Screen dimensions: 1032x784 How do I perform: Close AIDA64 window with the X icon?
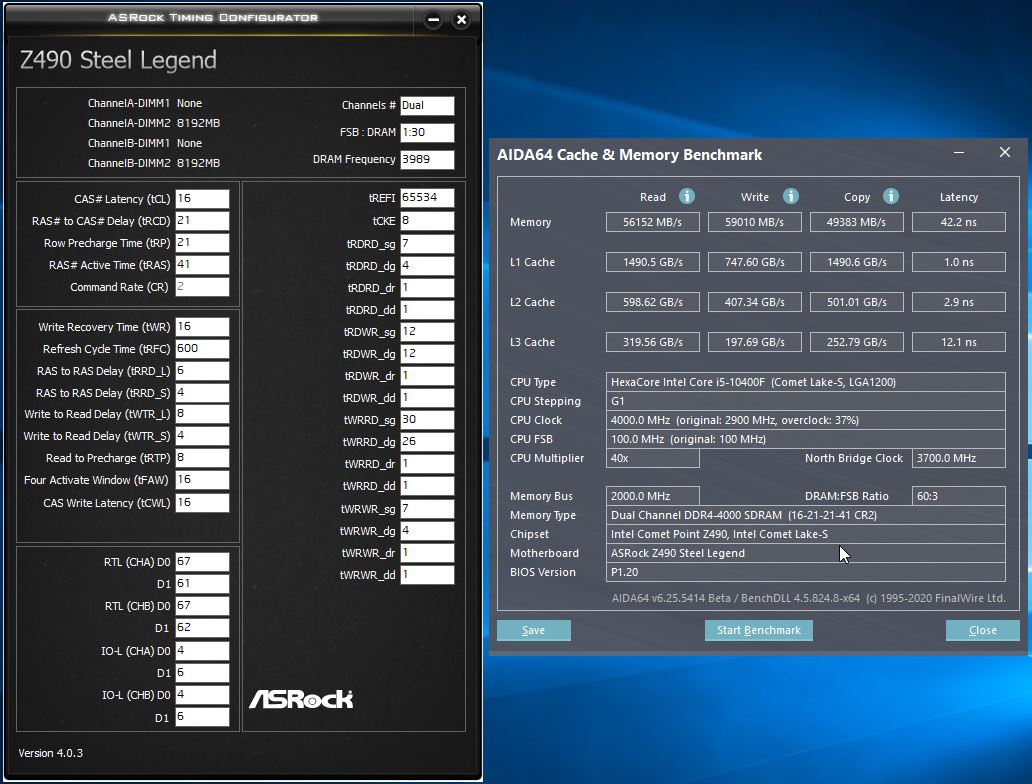[x=1005, y=153]
